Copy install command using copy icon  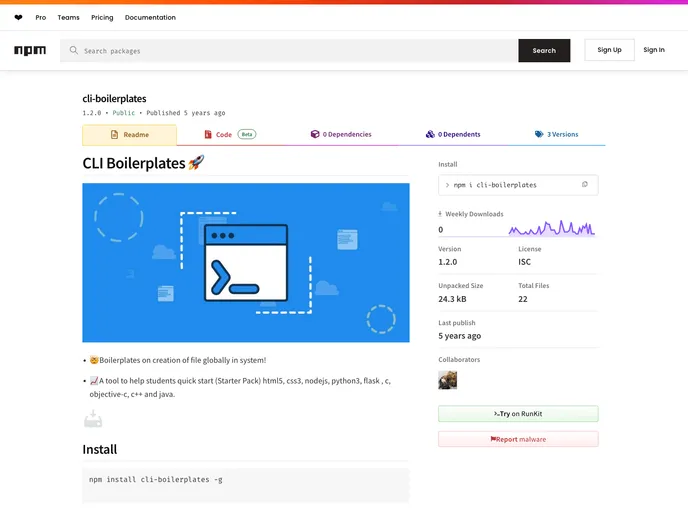584,185
